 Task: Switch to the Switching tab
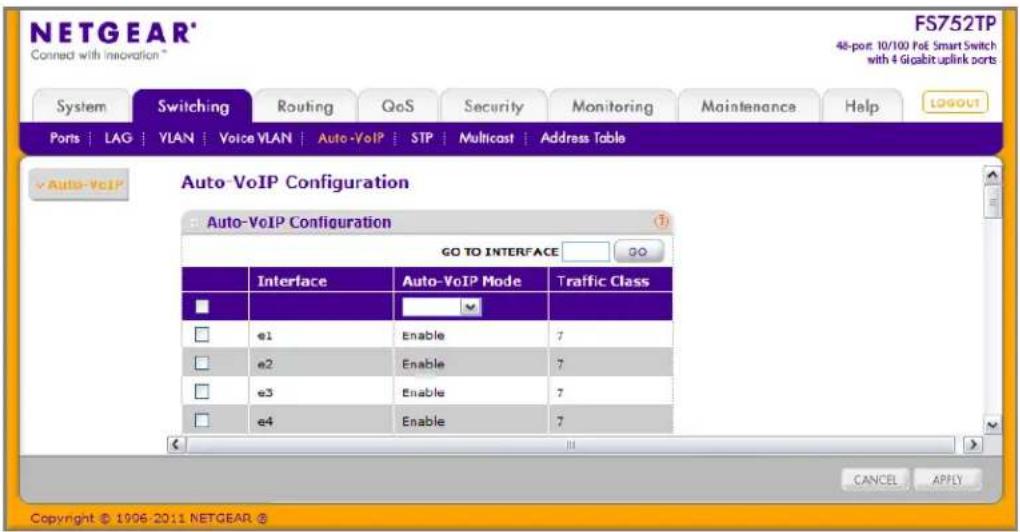tap(193, 106)
